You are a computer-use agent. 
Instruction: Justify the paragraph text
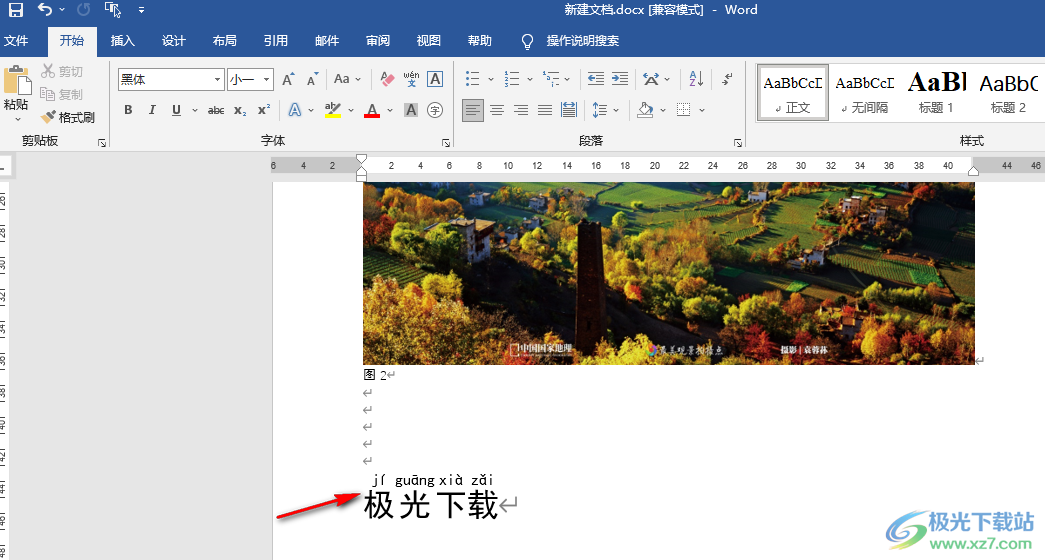click(545, 110)
